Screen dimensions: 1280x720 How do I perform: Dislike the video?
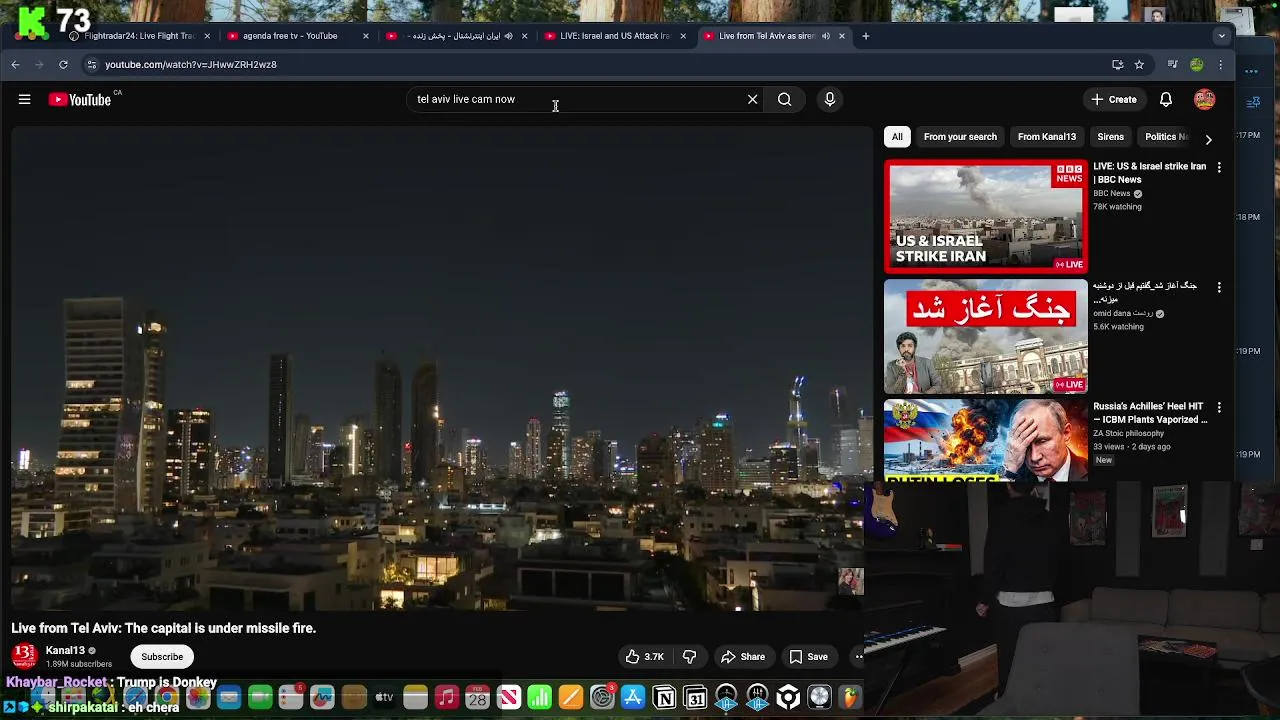(x=689, y=657)
